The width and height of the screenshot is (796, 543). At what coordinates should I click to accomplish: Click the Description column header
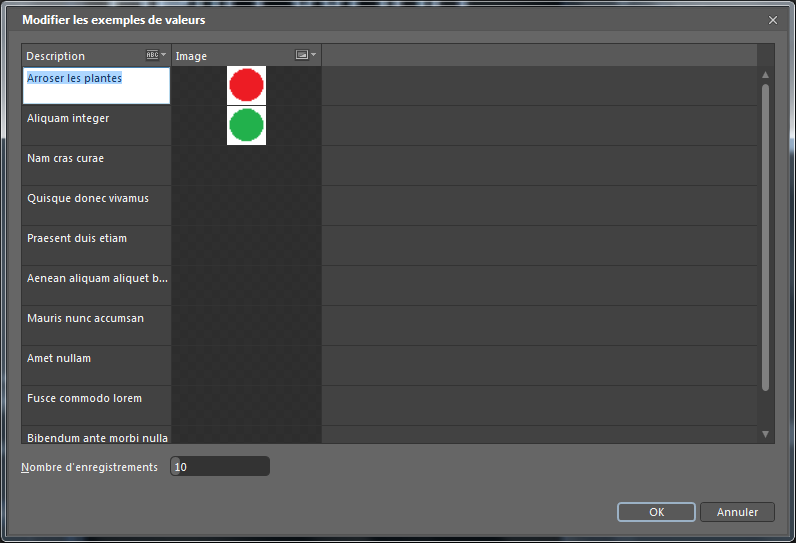[x=80, y=56]
